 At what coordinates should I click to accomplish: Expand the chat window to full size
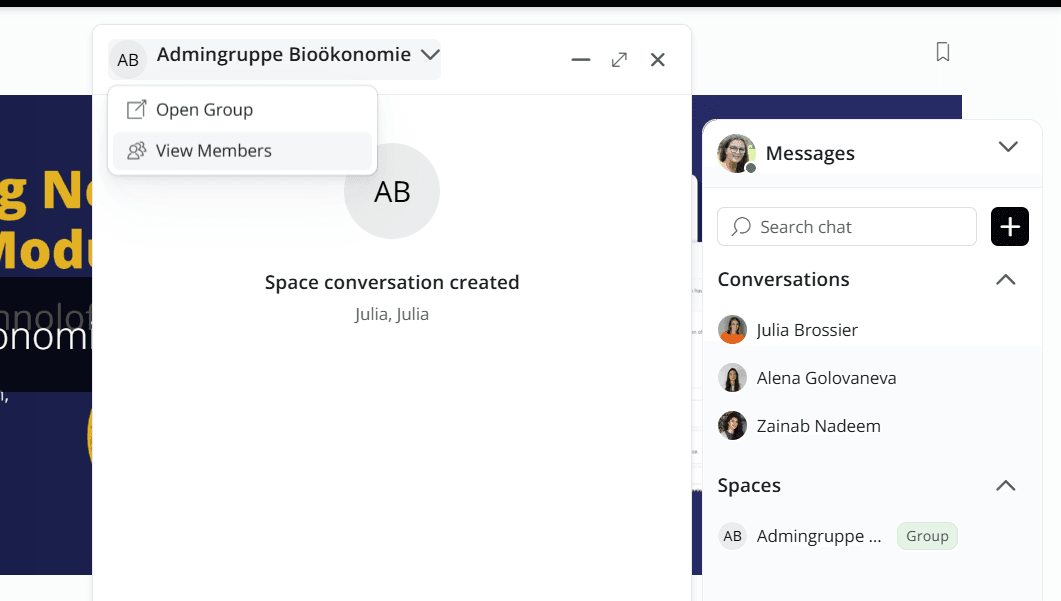(x=619, y=60)
